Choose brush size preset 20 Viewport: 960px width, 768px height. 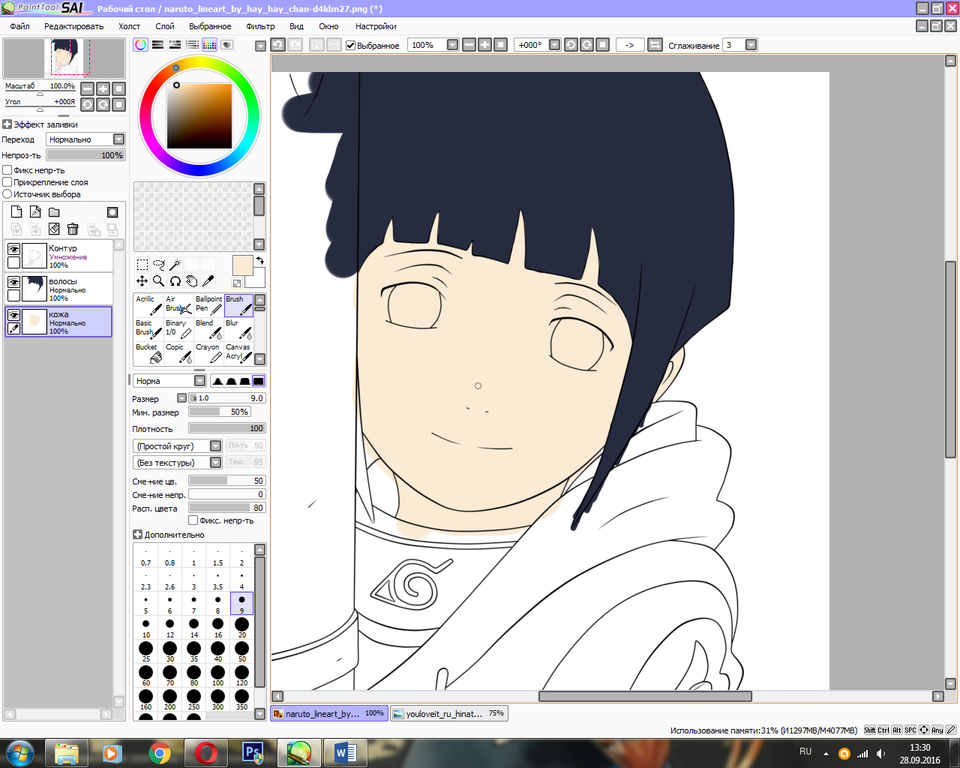[x=242, y=628]
